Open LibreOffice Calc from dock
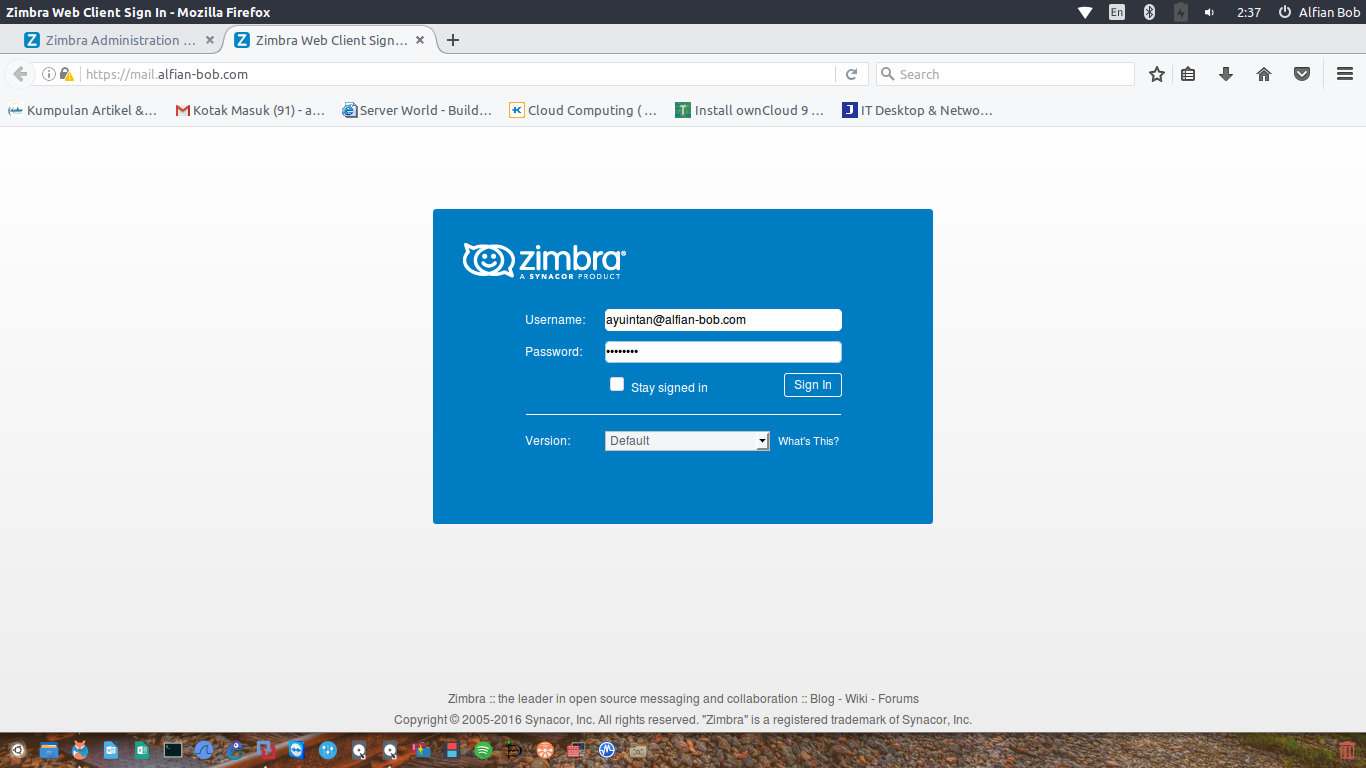The height and width of the screenshot is (768, 1366). click(142, 750)
